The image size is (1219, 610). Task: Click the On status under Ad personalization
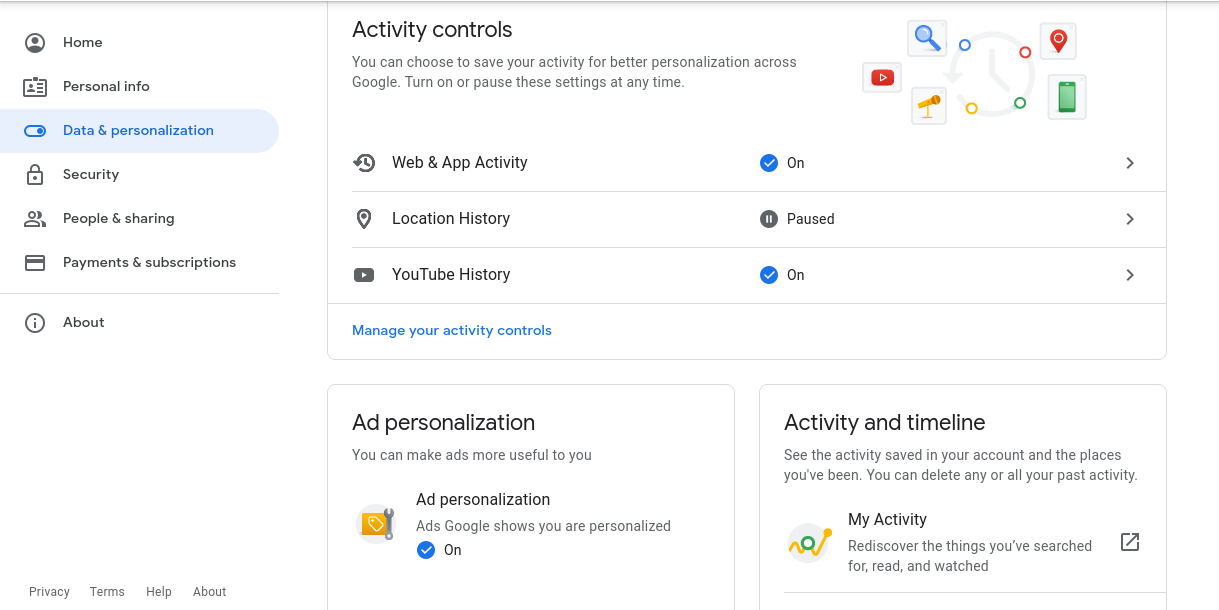439,549
